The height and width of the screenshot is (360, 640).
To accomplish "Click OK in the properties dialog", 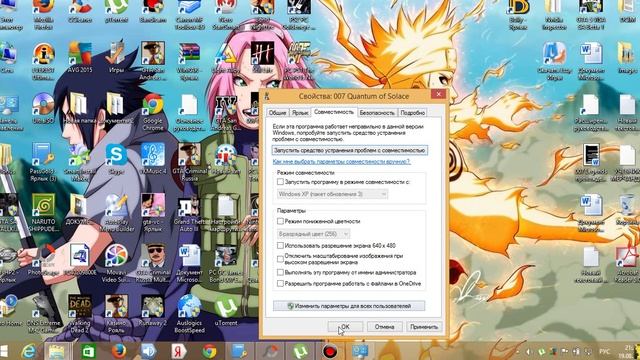I will click(x=345, y=327).
